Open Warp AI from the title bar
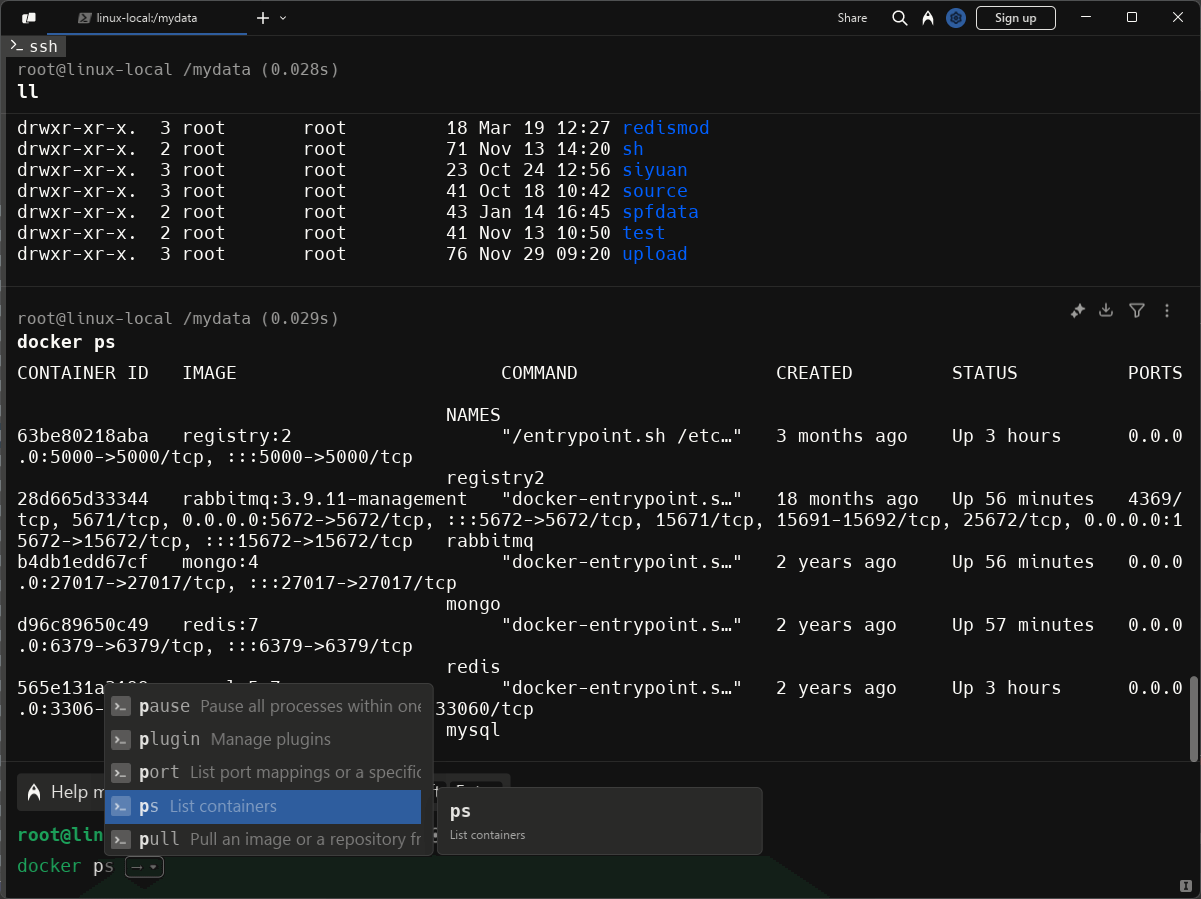1201x899 pixels. click(x=928, y=18)
